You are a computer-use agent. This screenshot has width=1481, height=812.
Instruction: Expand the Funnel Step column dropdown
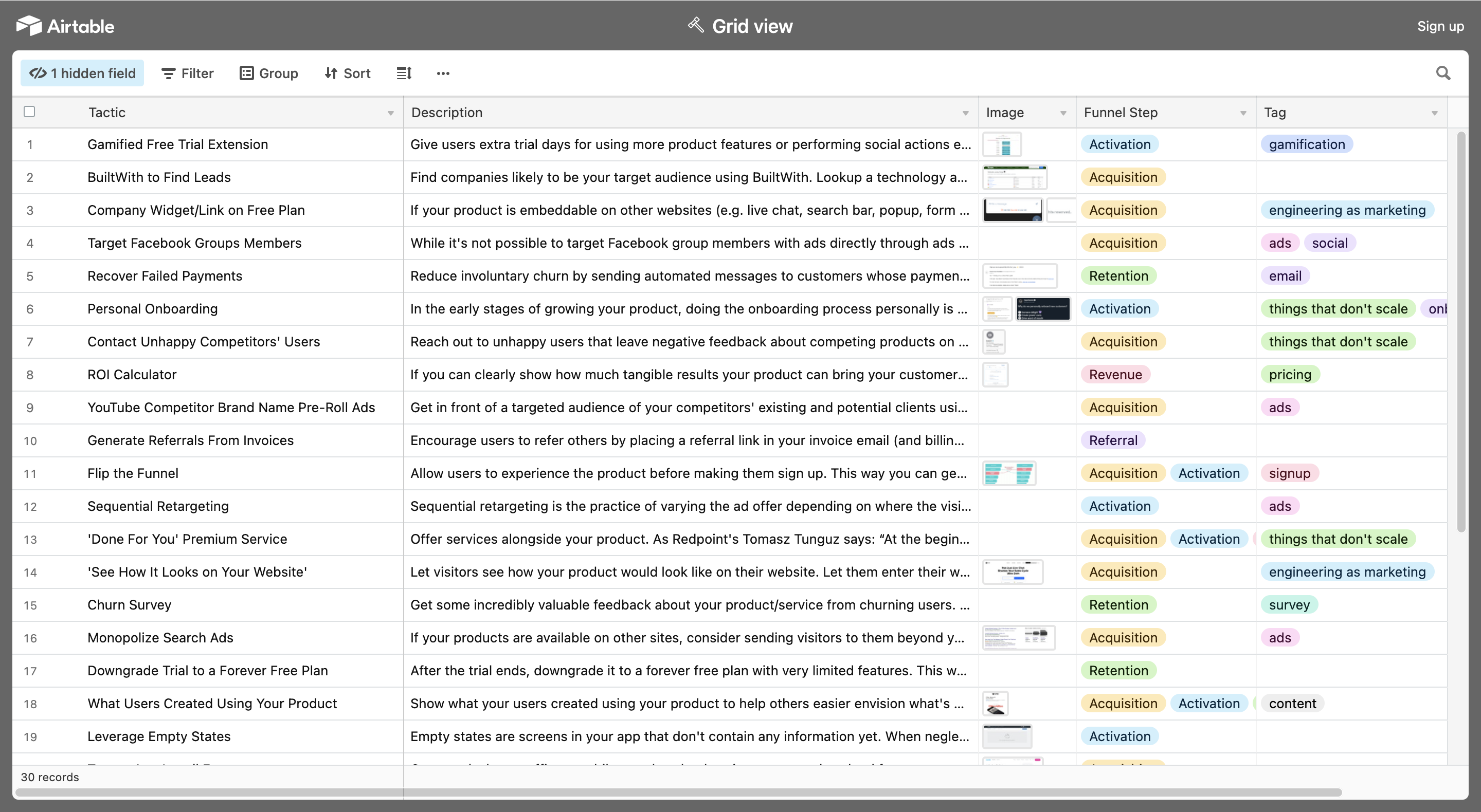click(1243, 112)
